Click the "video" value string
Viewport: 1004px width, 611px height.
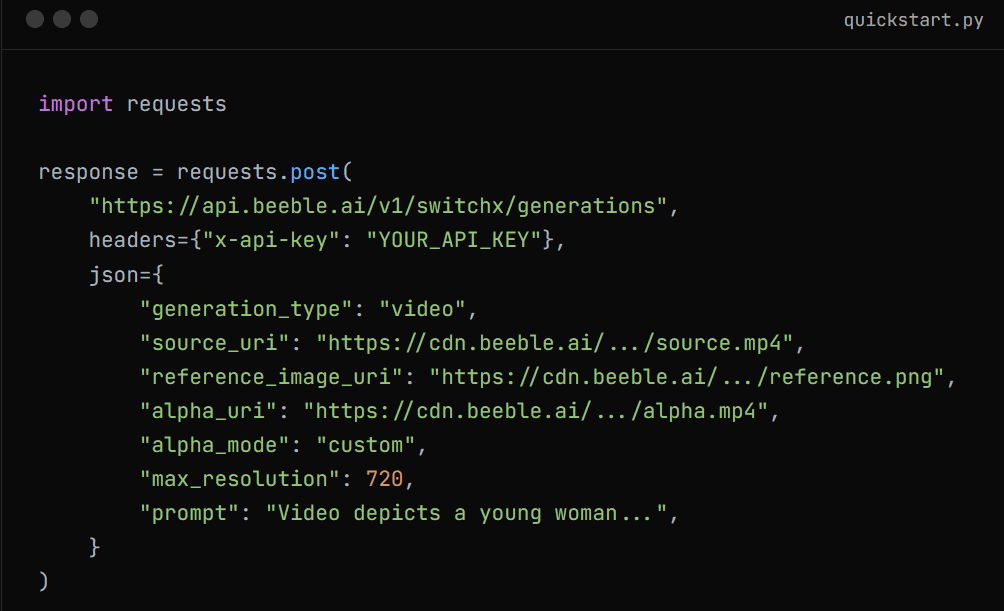(x=423, y=309)
